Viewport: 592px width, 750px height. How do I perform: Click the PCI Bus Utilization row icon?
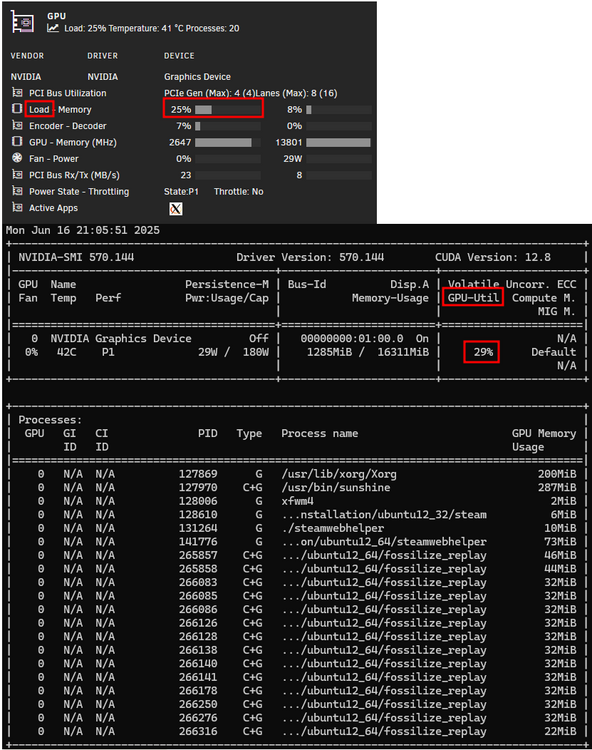pyautogui.click(x=17, y=92)
